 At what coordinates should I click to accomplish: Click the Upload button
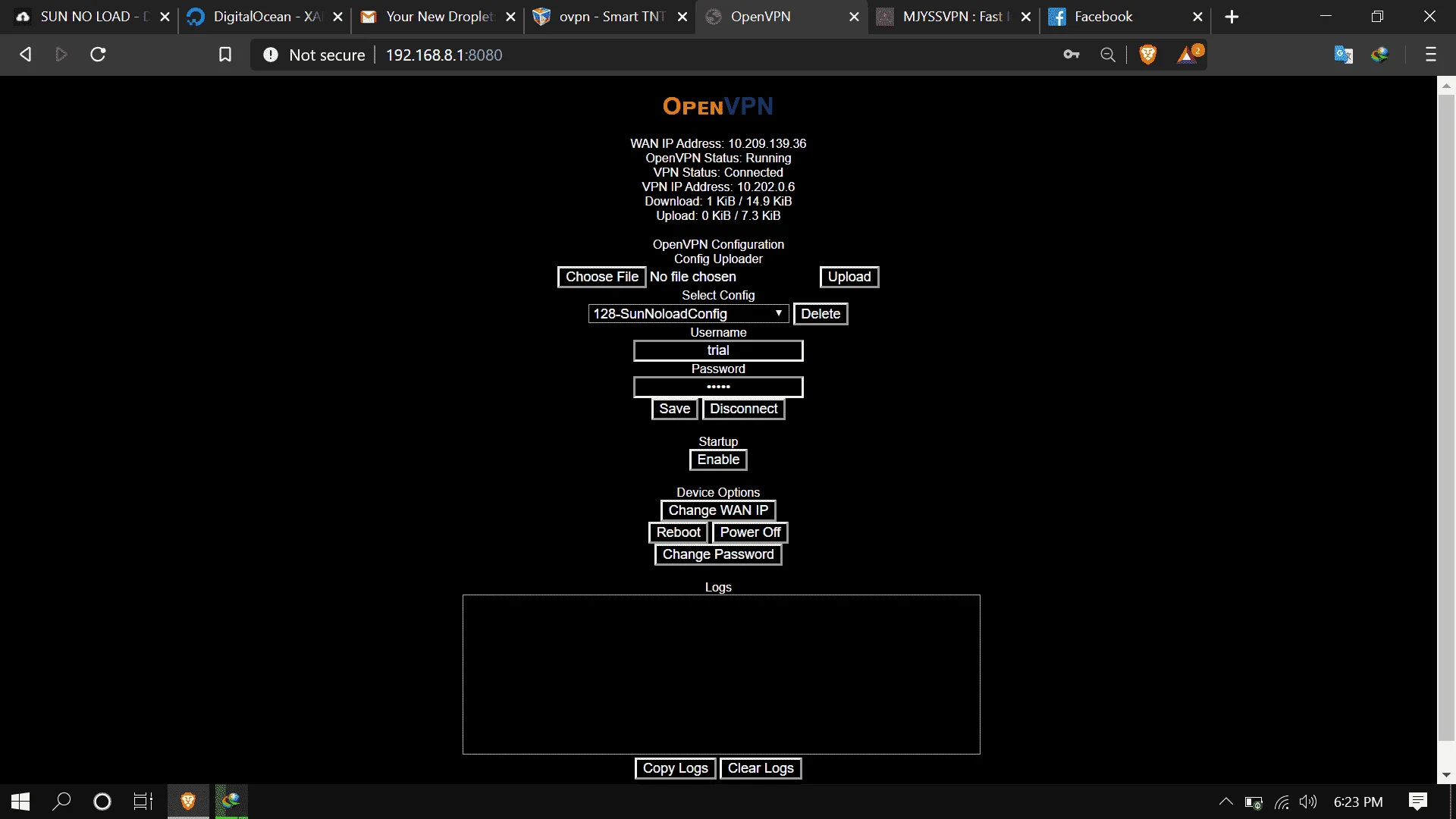pyautogui.click(x=849, y=277)
